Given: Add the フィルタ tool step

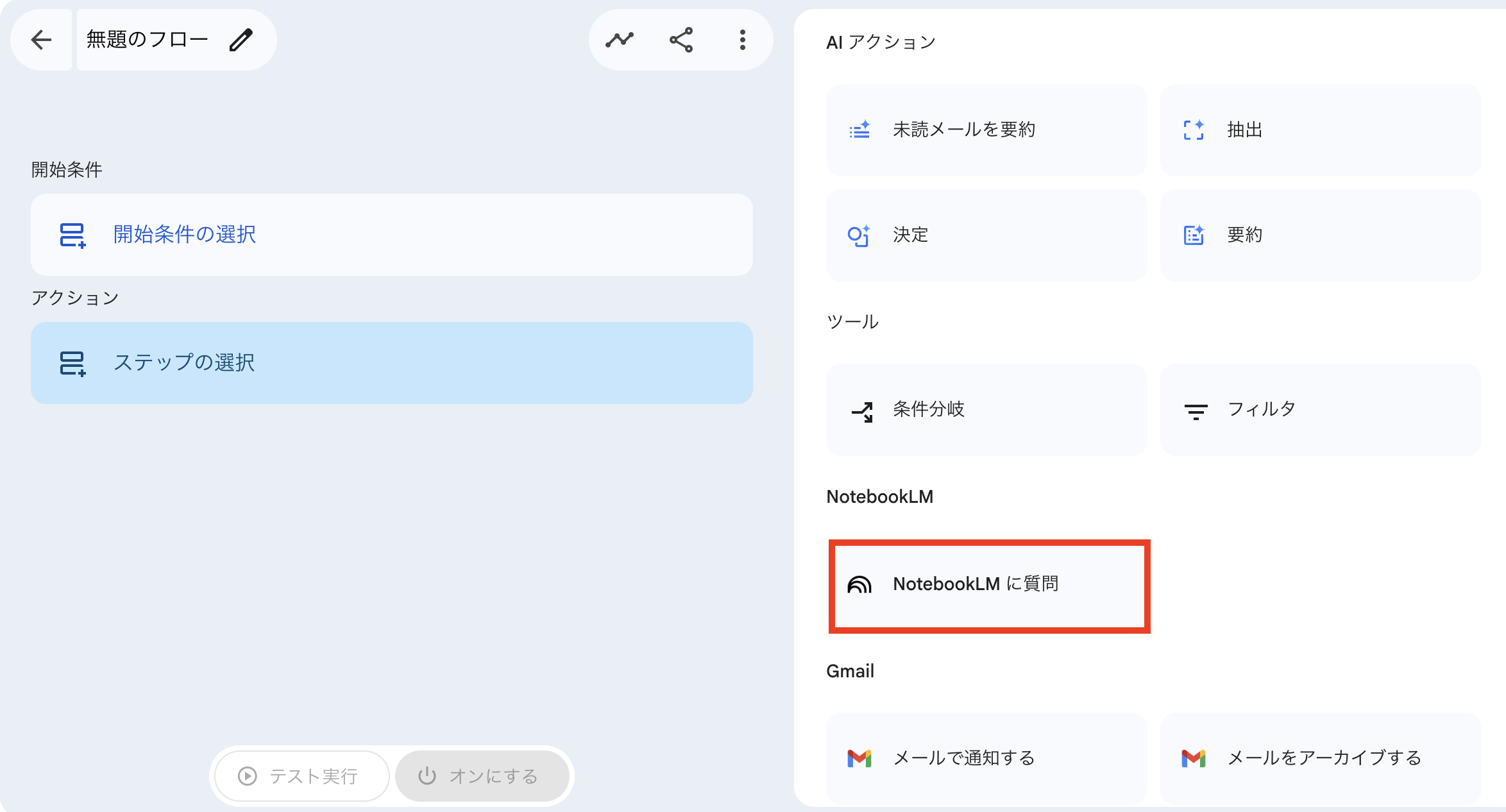Looking at the screenshot, I should tap(1321, 410).
